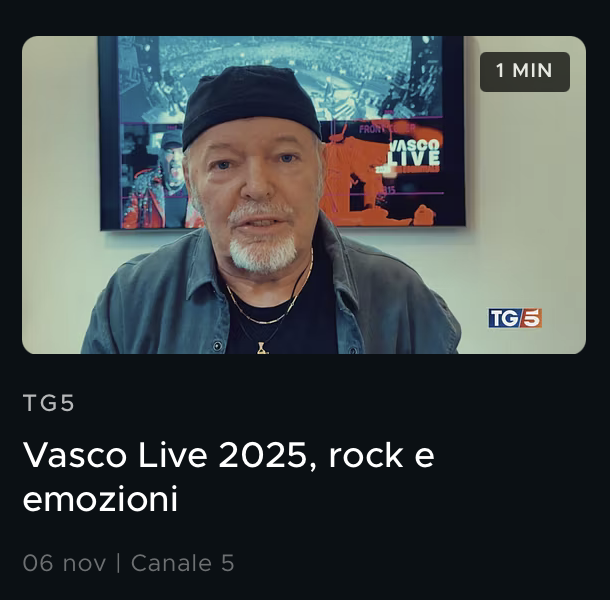The width and height of the screenshot is (610, 600).
Task: Click the man's white goatee beard
Action: (x=263, y=254)
